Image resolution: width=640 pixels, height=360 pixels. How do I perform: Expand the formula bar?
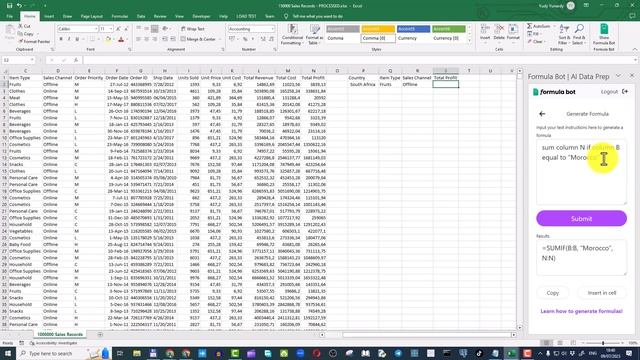636,60
